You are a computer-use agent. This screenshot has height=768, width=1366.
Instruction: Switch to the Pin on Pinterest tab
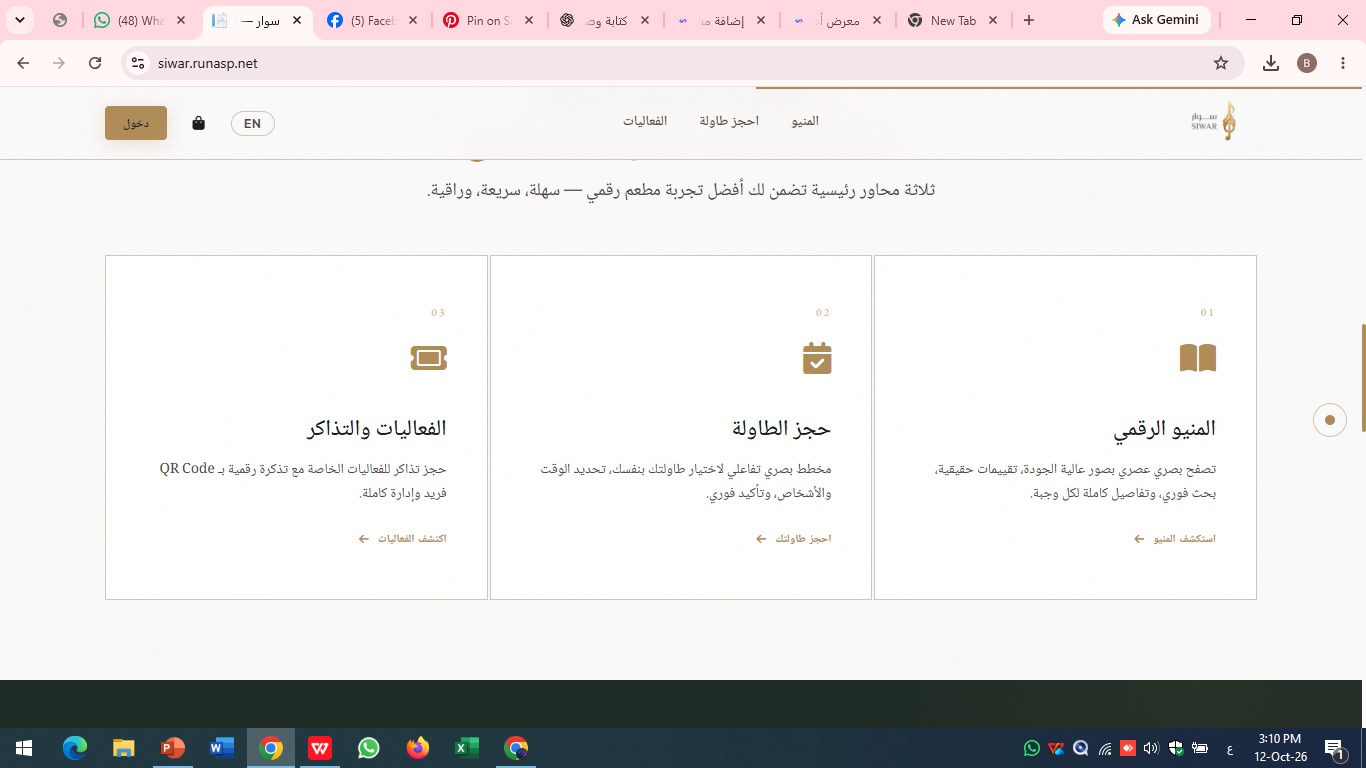click(490, 20)
